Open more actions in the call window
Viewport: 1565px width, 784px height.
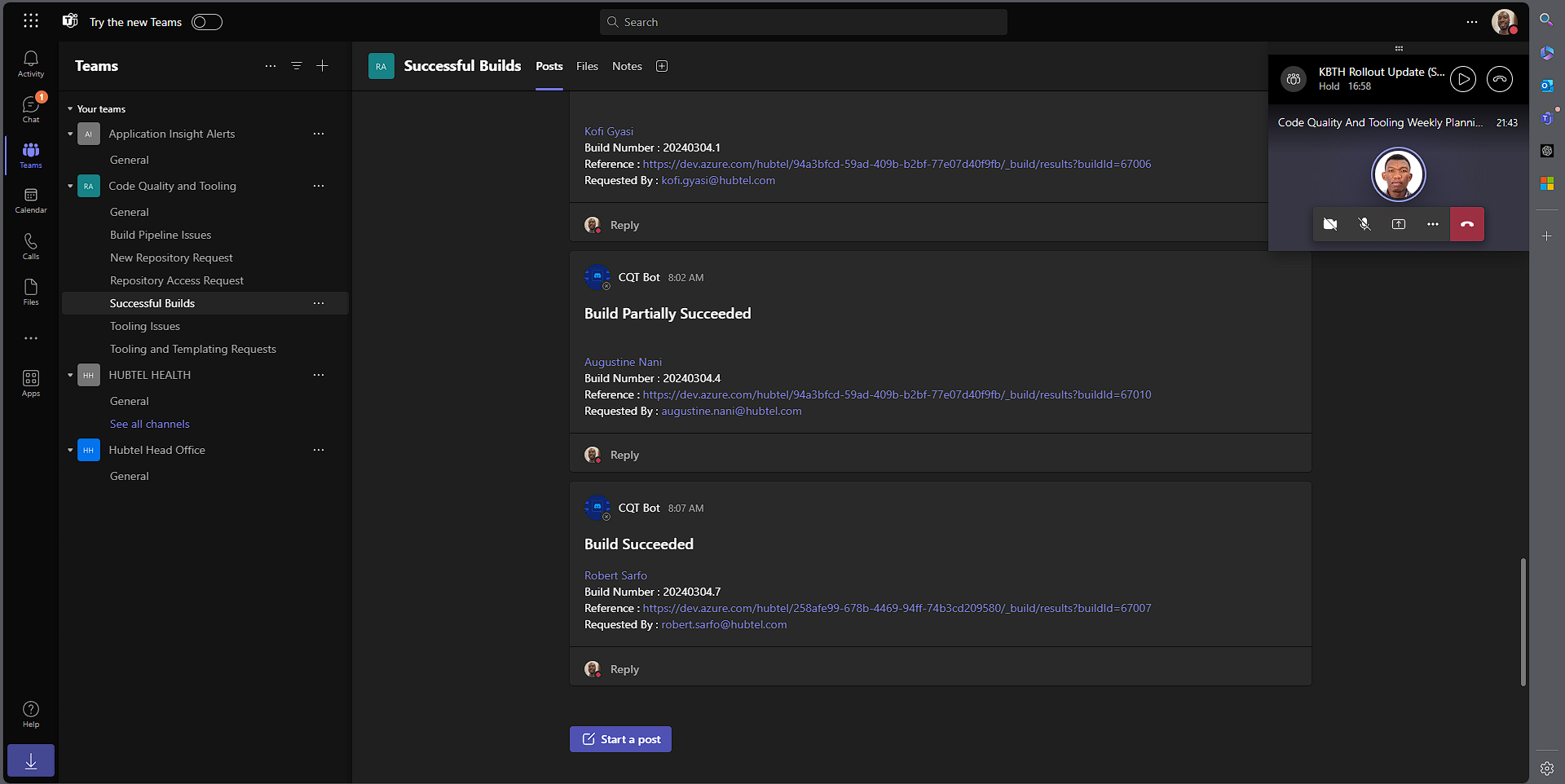point(1433,224)
